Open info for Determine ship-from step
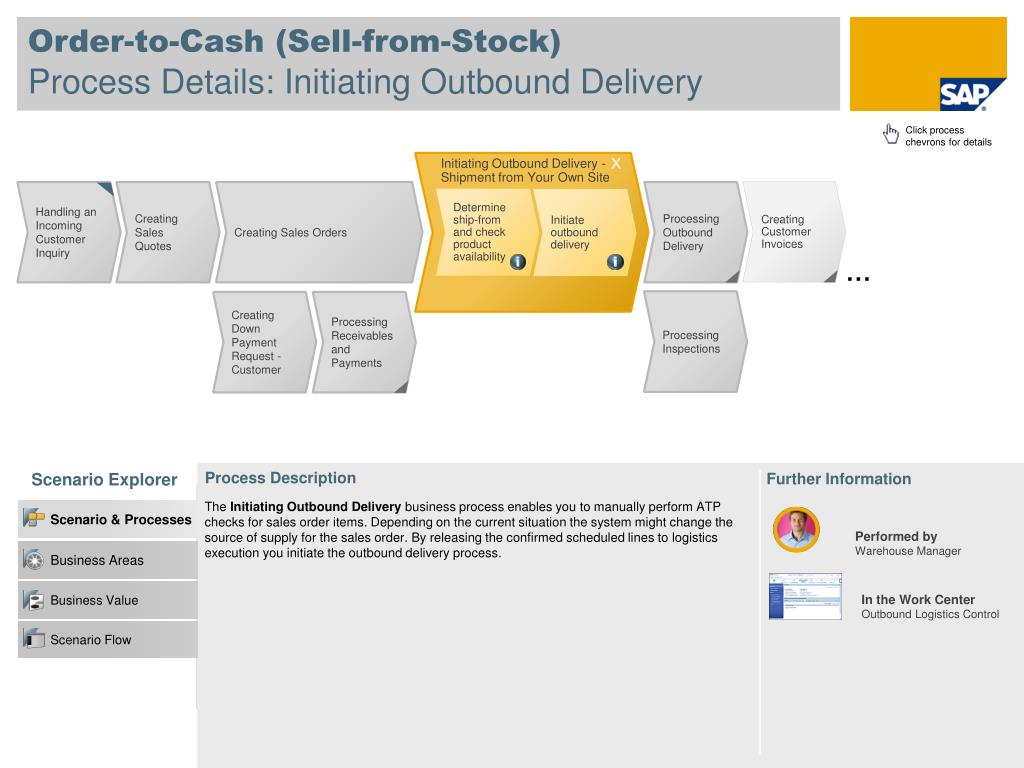 pos(518,262)
